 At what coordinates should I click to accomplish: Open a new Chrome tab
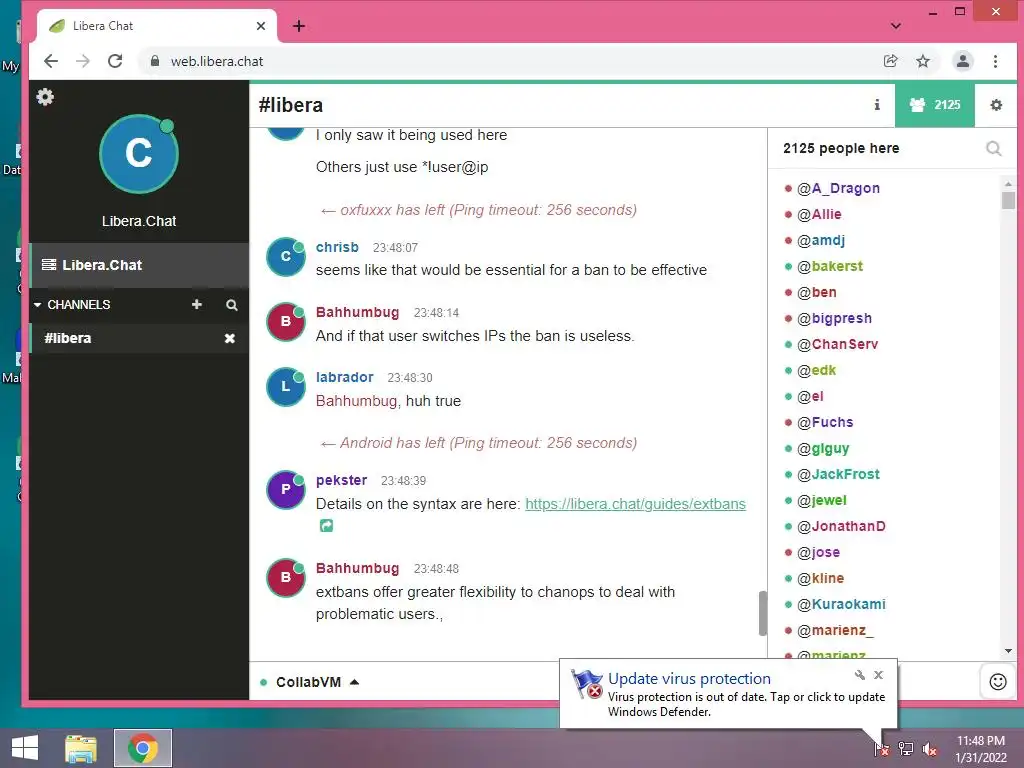coord(299,26)
